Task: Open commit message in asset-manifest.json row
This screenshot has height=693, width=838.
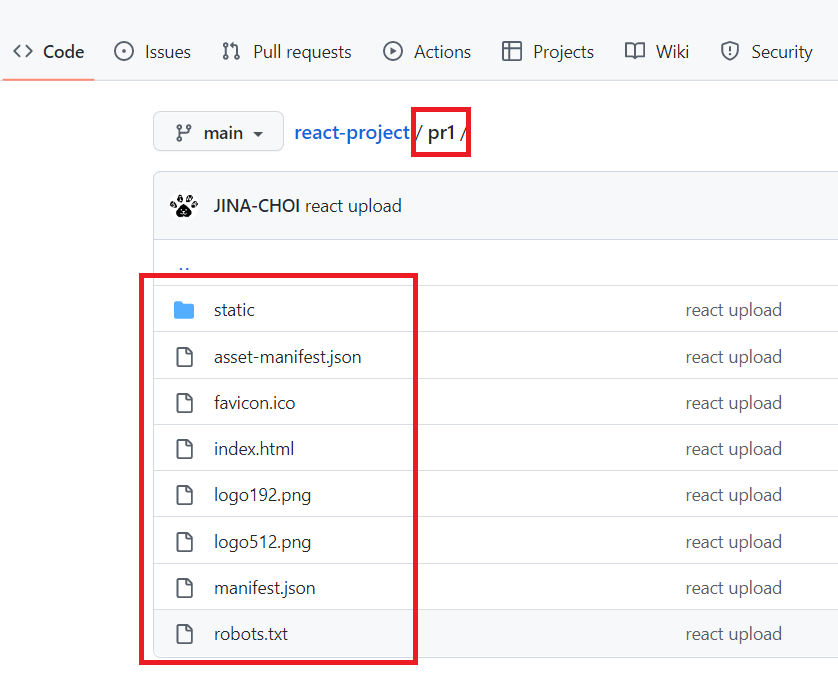Action: pyautogui.click(x=733, y=356)
